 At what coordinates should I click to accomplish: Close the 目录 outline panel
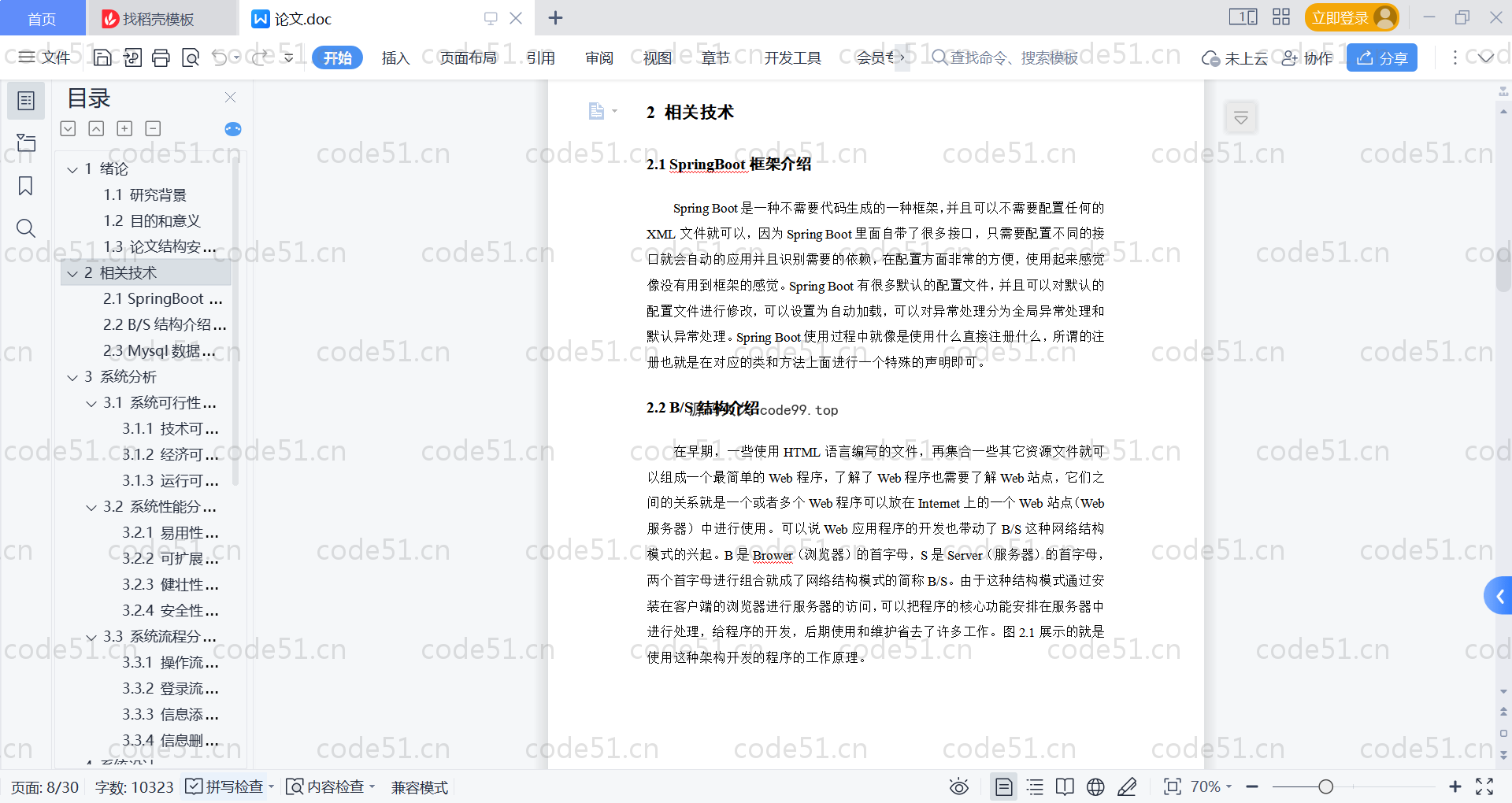pos(230,98)
